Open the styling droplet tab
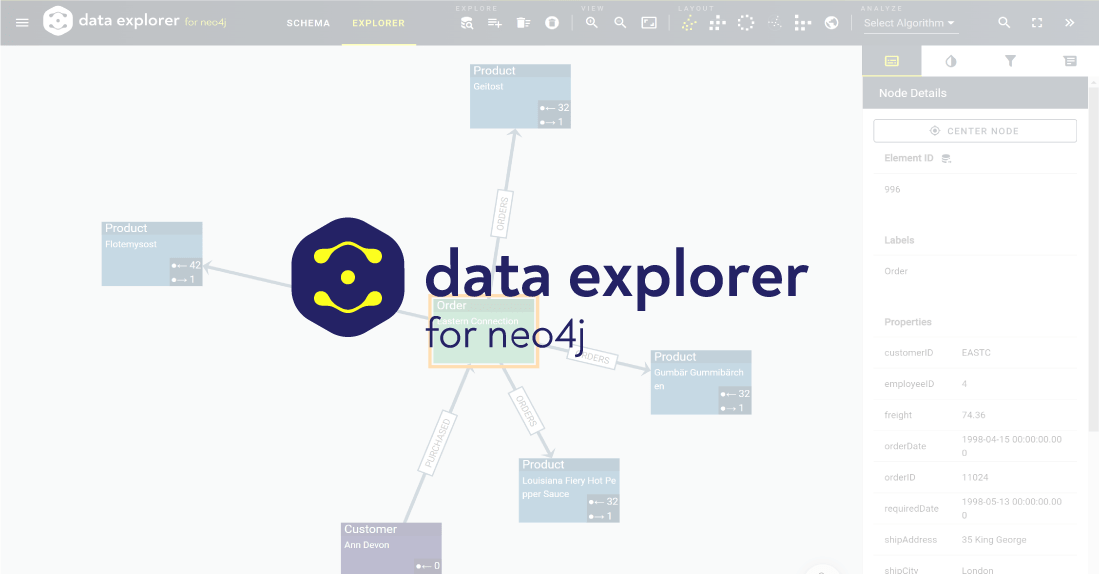Image resolution: width=1099 pixels, height=574 pixels. (951, 61)
